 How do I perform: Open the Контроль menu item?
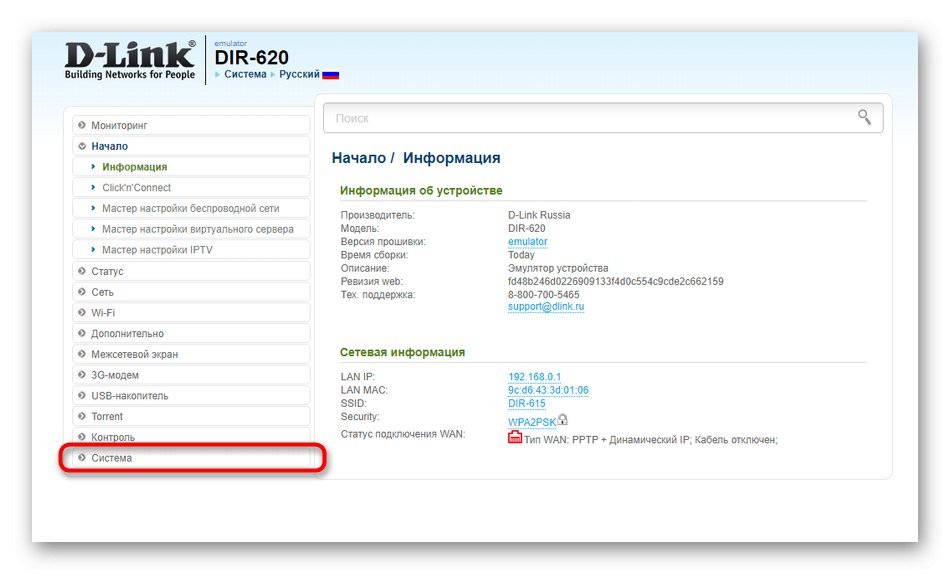click(x=191, y=437)
